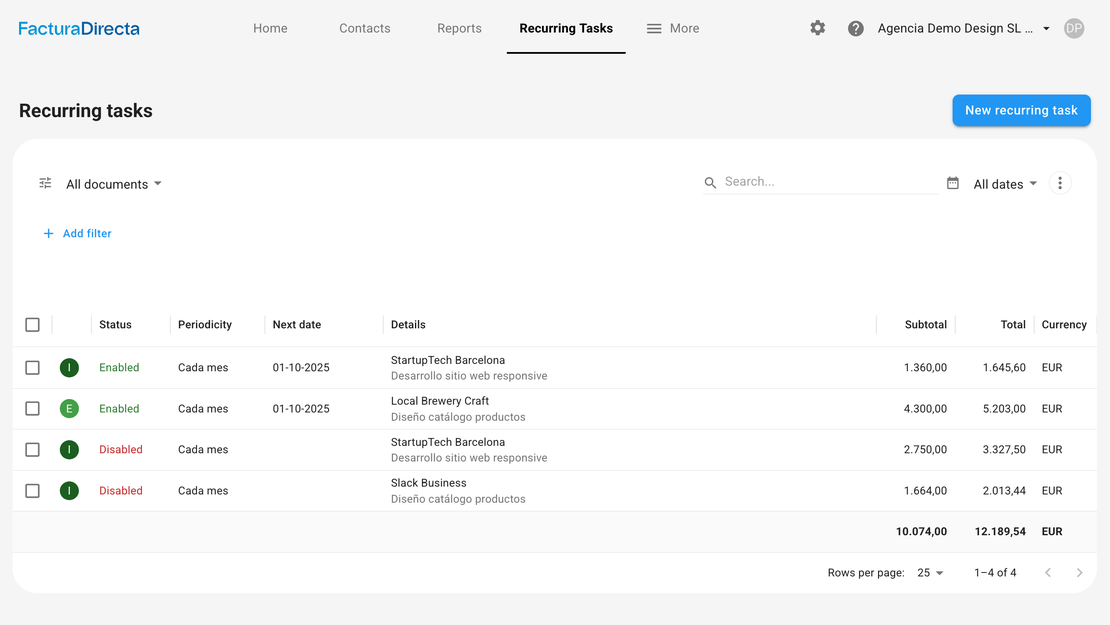The height and width of the screenshot is (625, 1110).
Task: Open the All dates dropdown
Action: tap(1005, 184)
